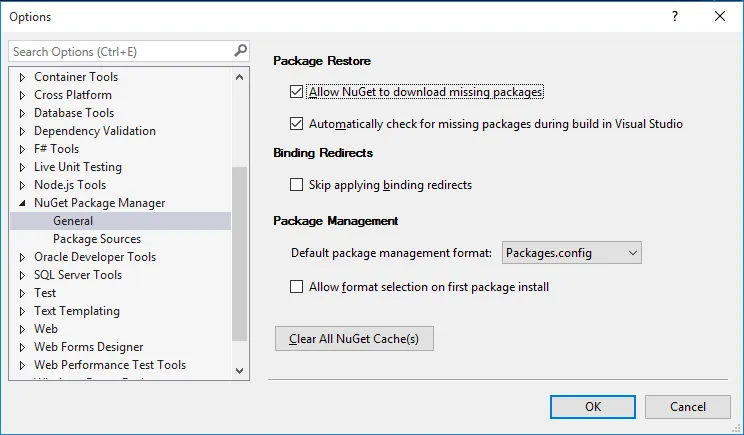Viewport: 744px width, 435px height.
Task: Open the Web Forms Designer options
Action: point(88,347)
